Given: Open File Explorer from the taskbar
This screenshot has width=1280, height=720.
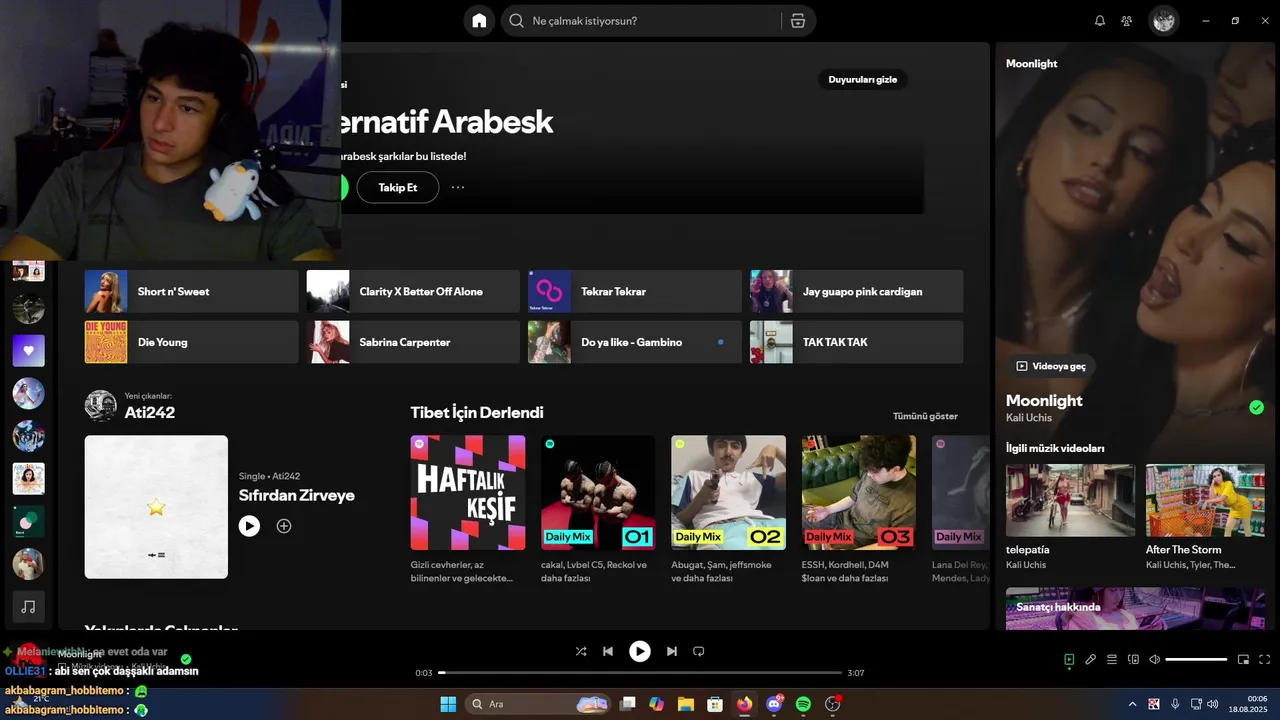Looking at the screenshot, I should click(686, 704).
